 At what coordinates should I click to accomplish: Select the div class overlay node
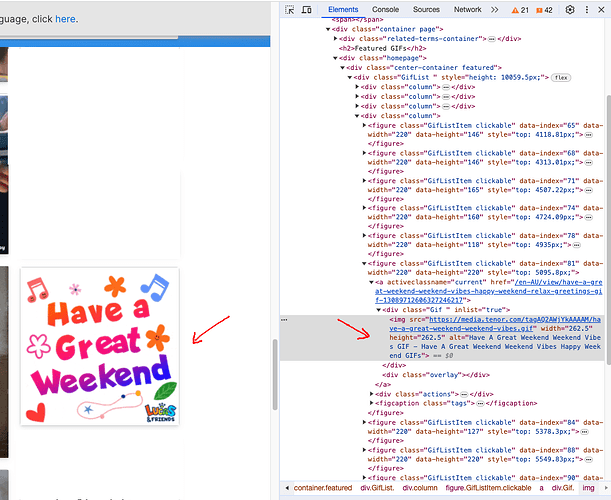tap(436, 375)
